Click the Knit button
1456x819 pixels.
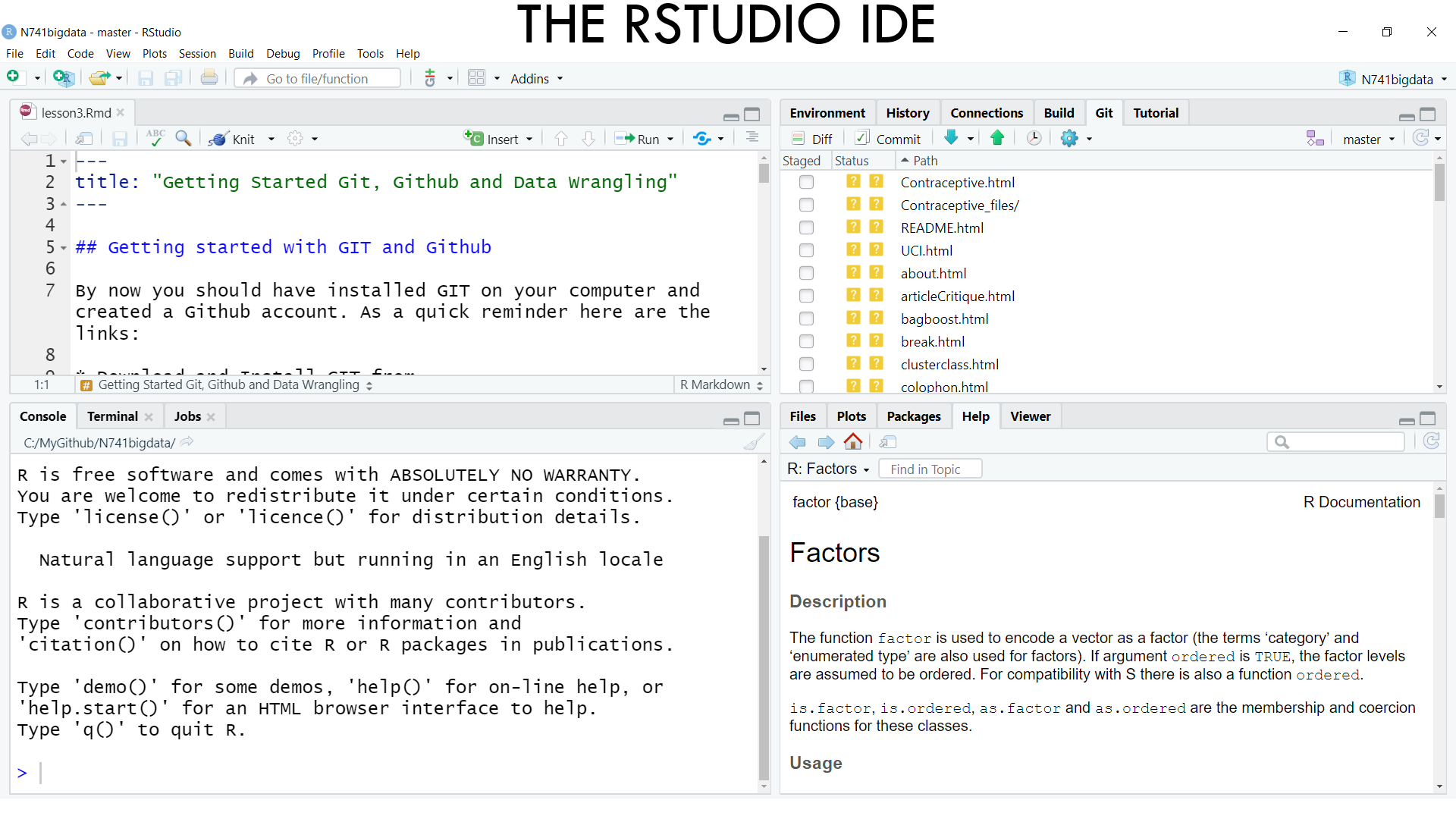(234, 139)
